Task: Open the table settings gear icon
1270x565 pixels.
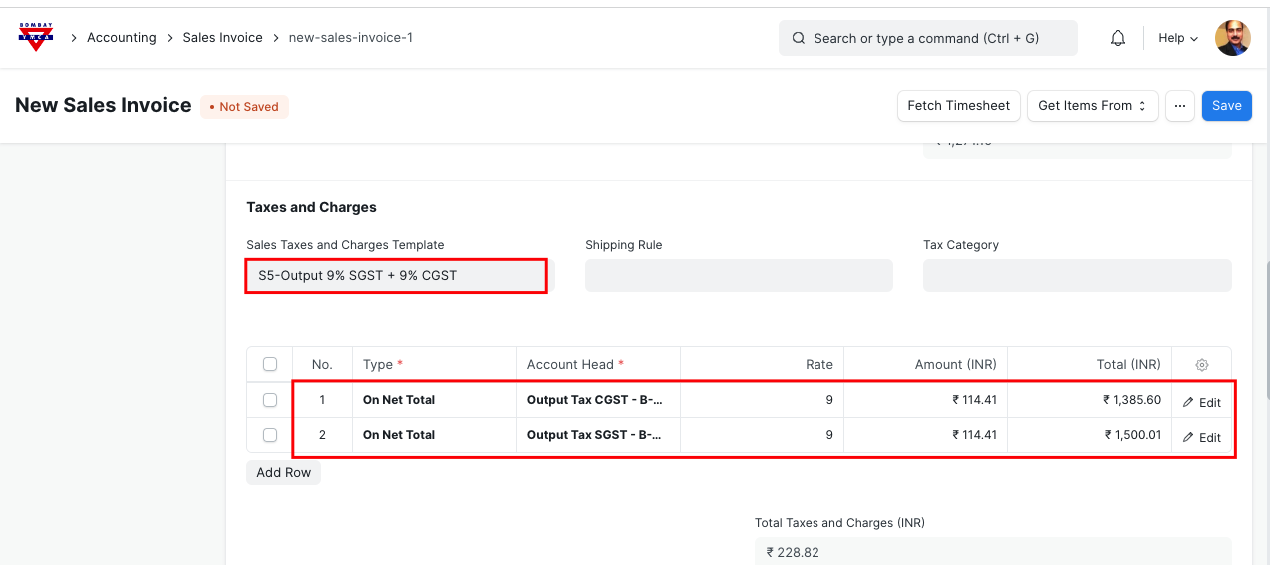Action: coord(1202,365)
